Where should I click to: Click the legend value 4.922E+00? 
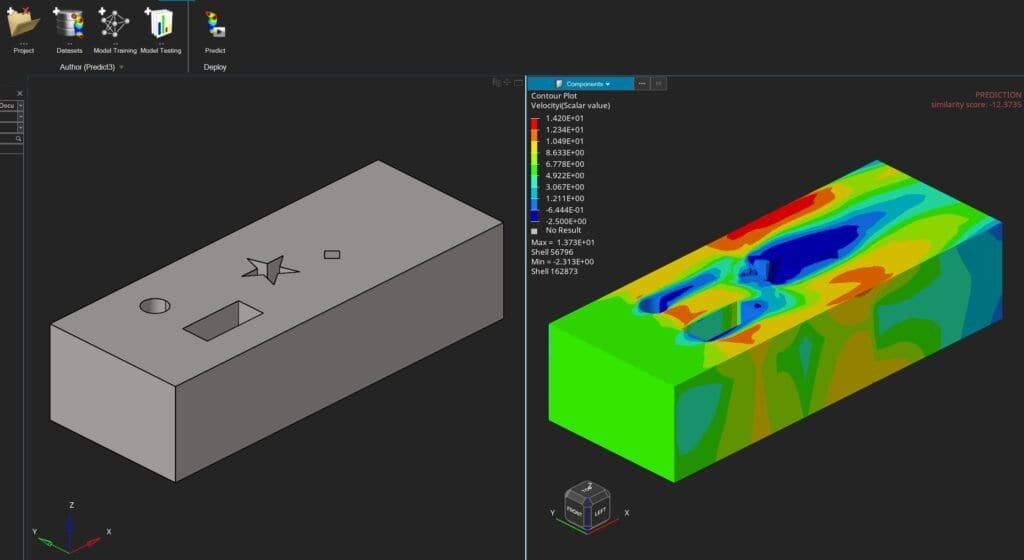point(565,176)
